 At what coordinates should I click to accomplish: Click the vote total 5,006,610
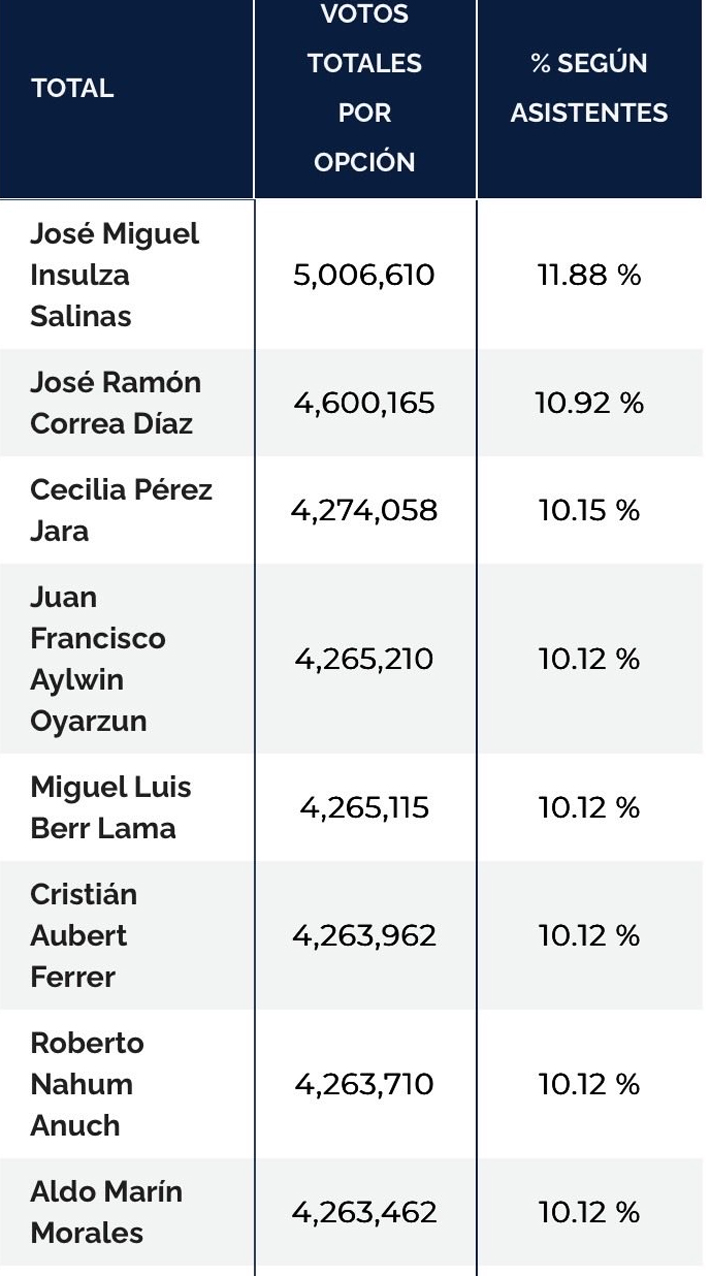pyautogui.click(x=364, y=275)
